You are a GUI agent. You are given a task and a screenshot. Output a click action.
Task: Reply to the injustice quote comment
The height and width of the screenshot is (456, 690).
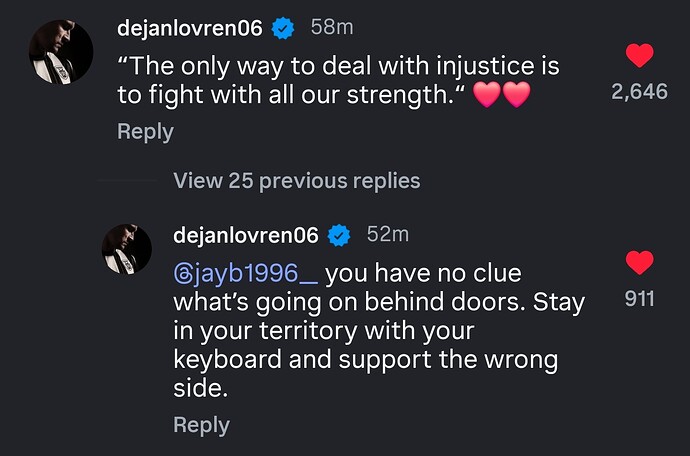145,131
